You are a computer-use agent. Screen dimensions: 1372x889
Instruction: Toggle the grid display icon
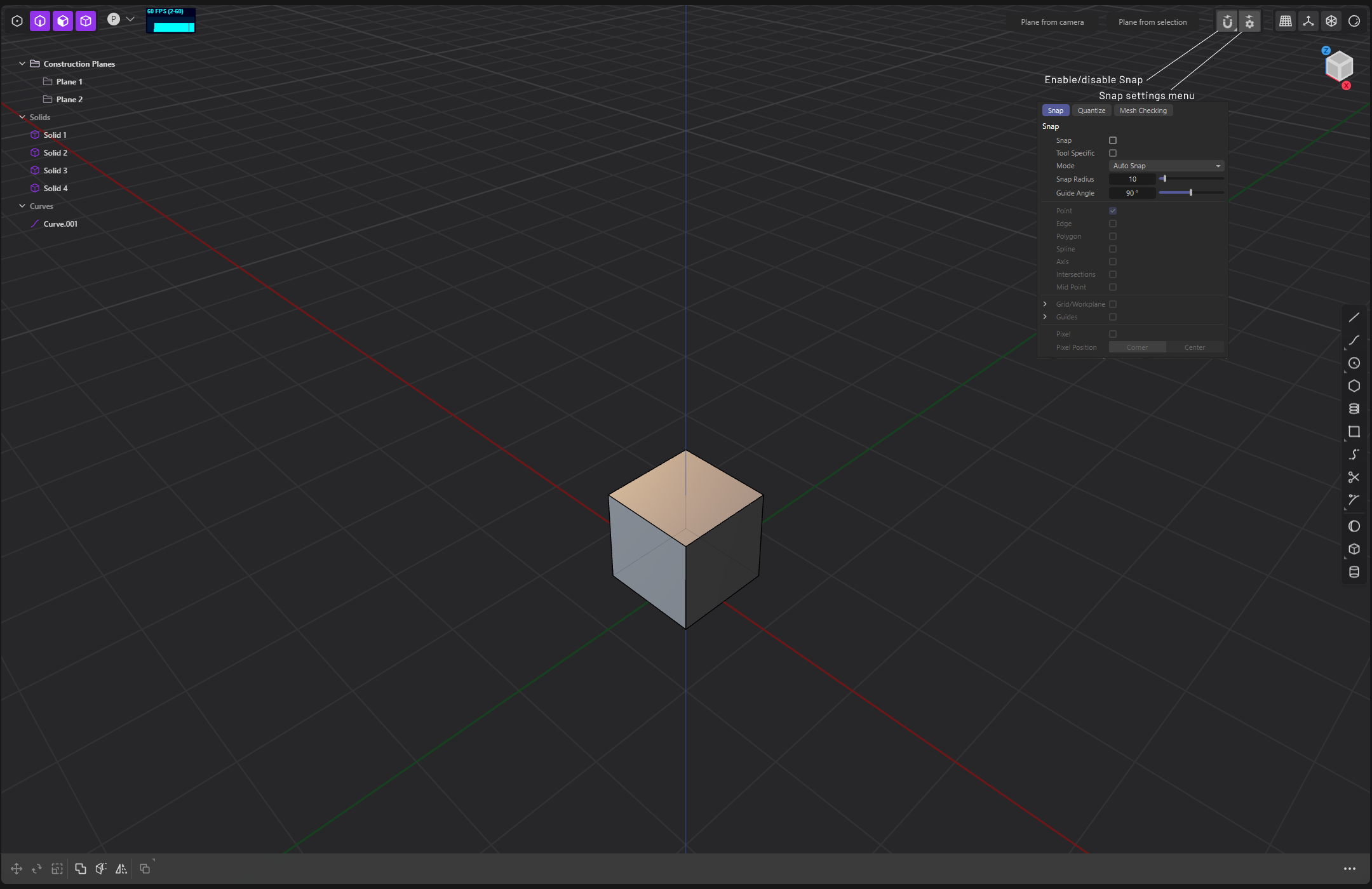1285,22
